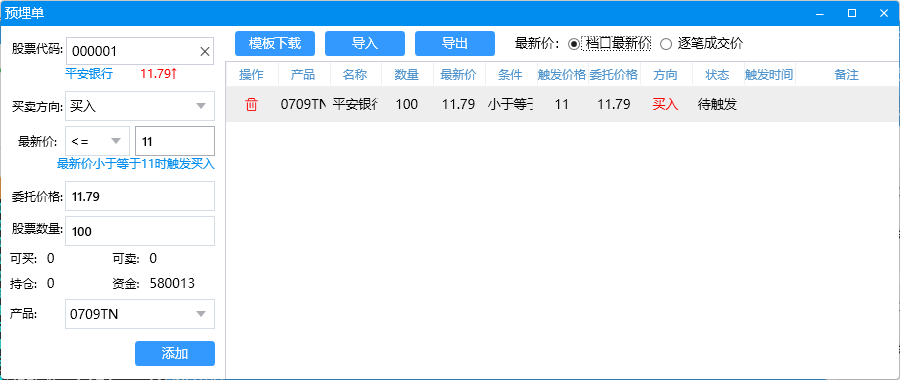
Task: Click the blue 平安银行 label under stock code
Action: point(89,73)
